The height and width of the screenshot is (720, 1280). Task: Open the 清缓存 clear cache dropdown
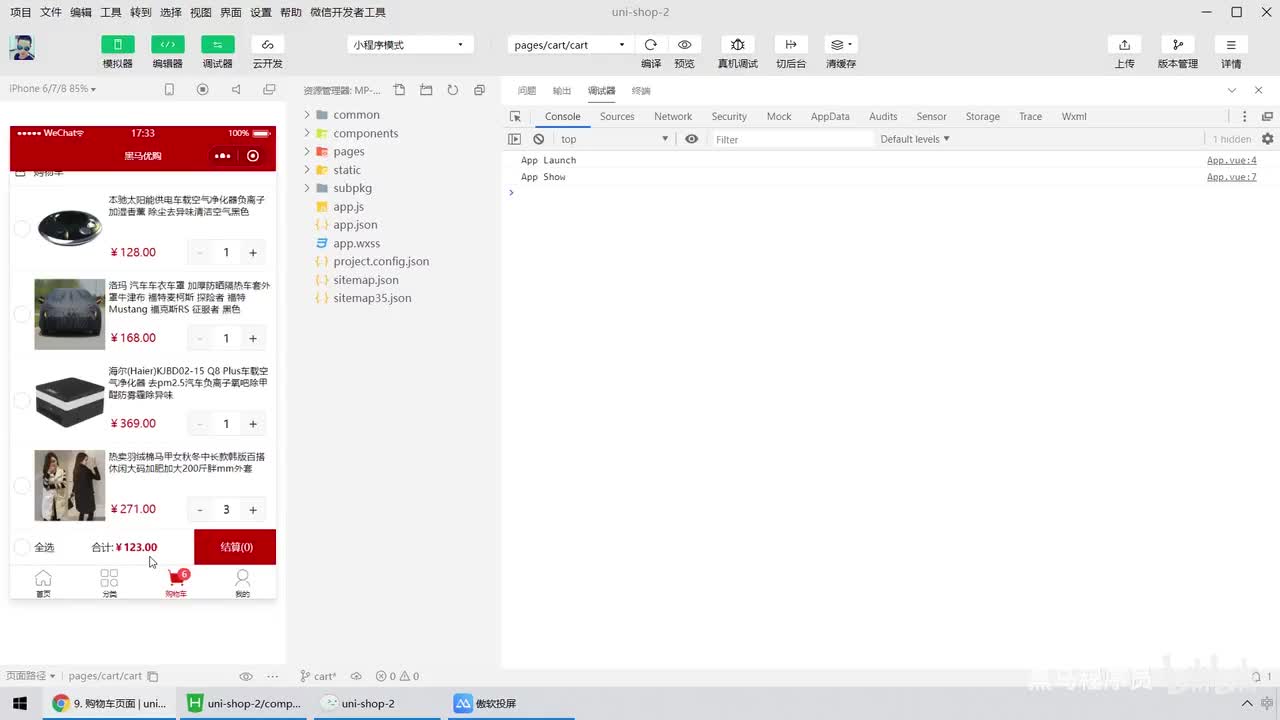840,45
